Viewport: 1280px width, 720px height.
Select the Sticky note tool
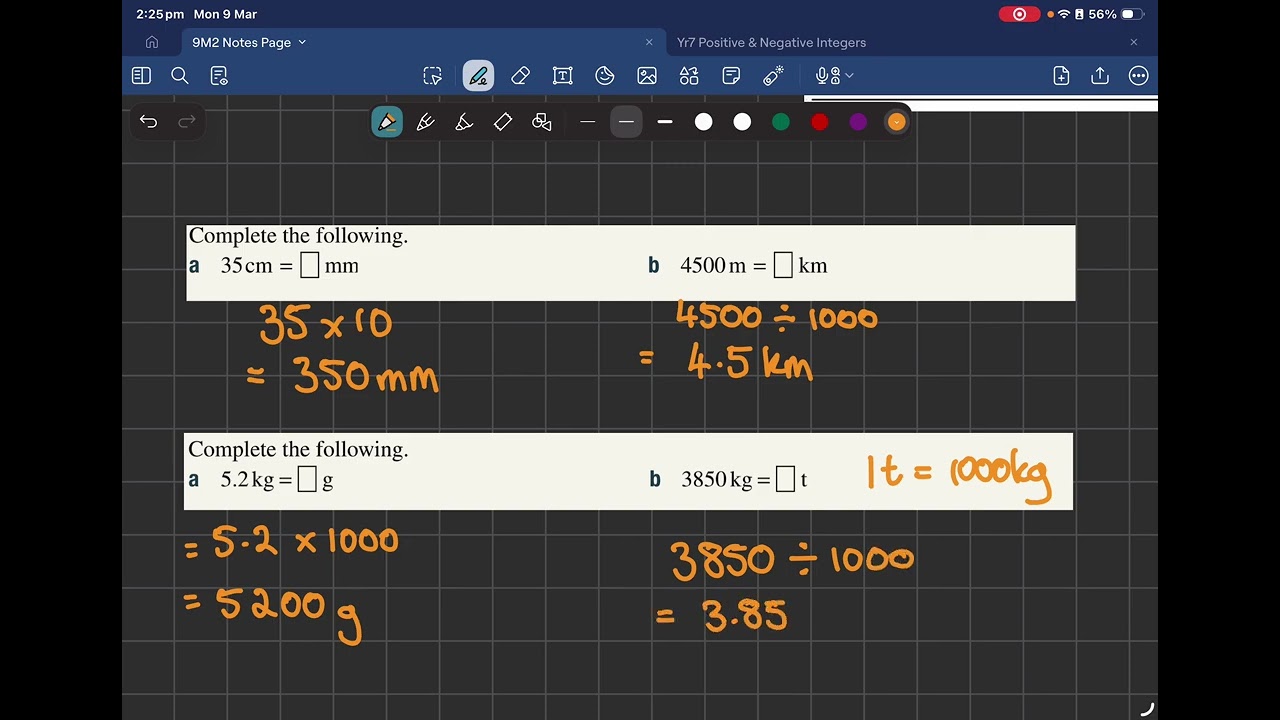[731, 76]
